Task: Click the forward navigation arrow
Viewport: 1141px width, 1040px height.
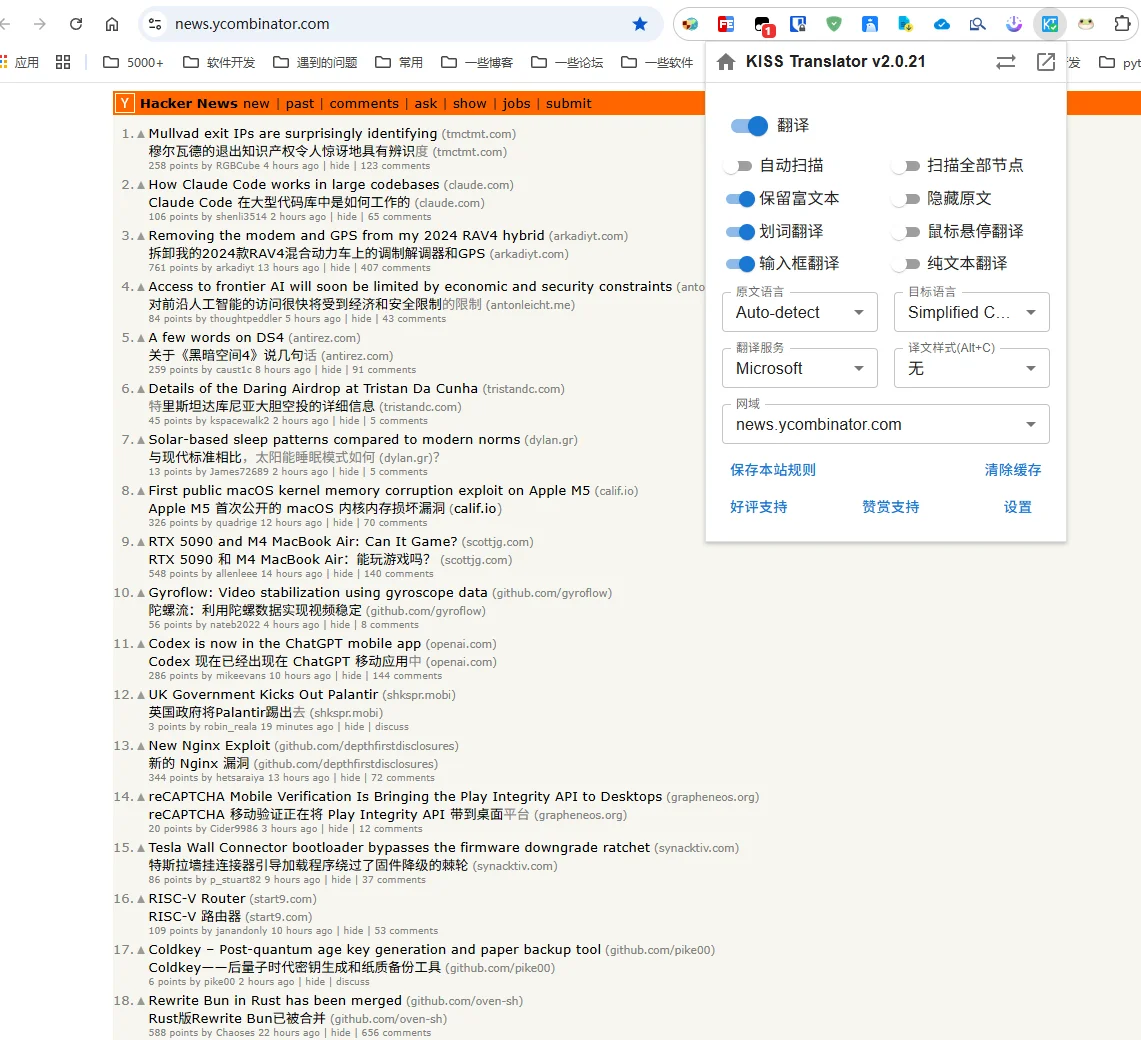Action: pos(40,24)
